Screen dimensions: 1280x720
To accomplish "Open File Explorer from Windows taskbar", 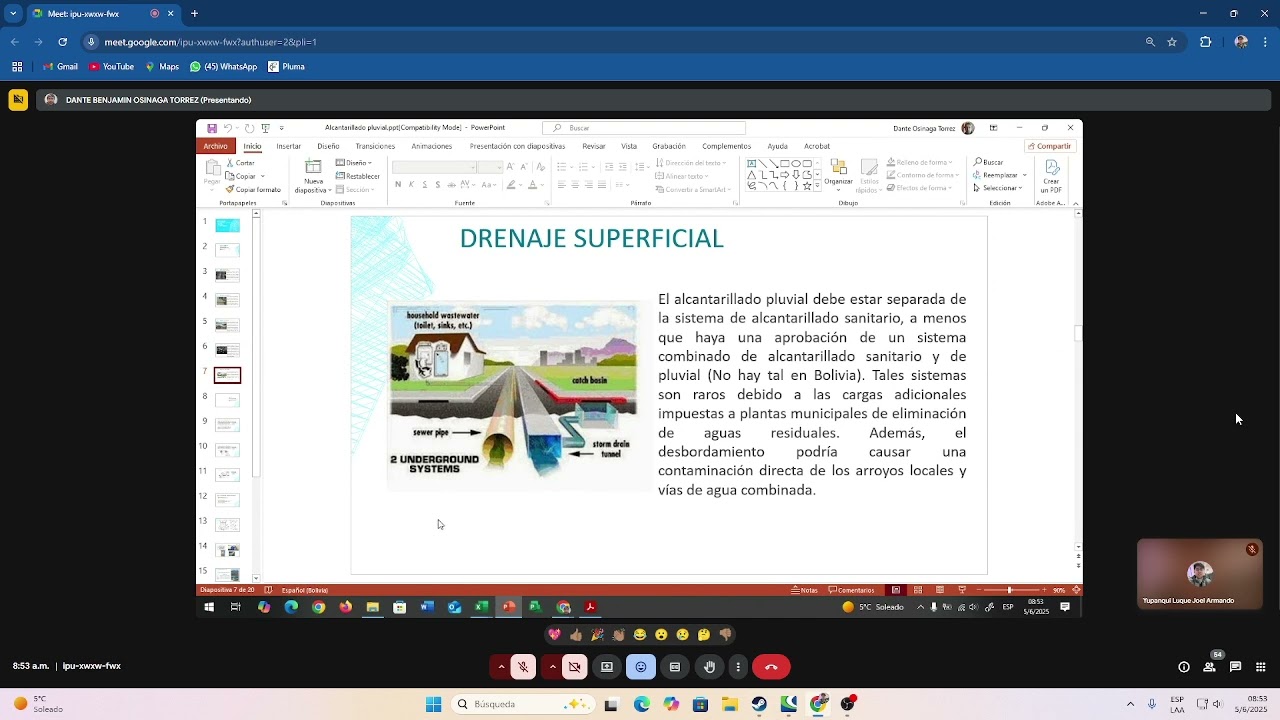I will (x=730, y=704).
